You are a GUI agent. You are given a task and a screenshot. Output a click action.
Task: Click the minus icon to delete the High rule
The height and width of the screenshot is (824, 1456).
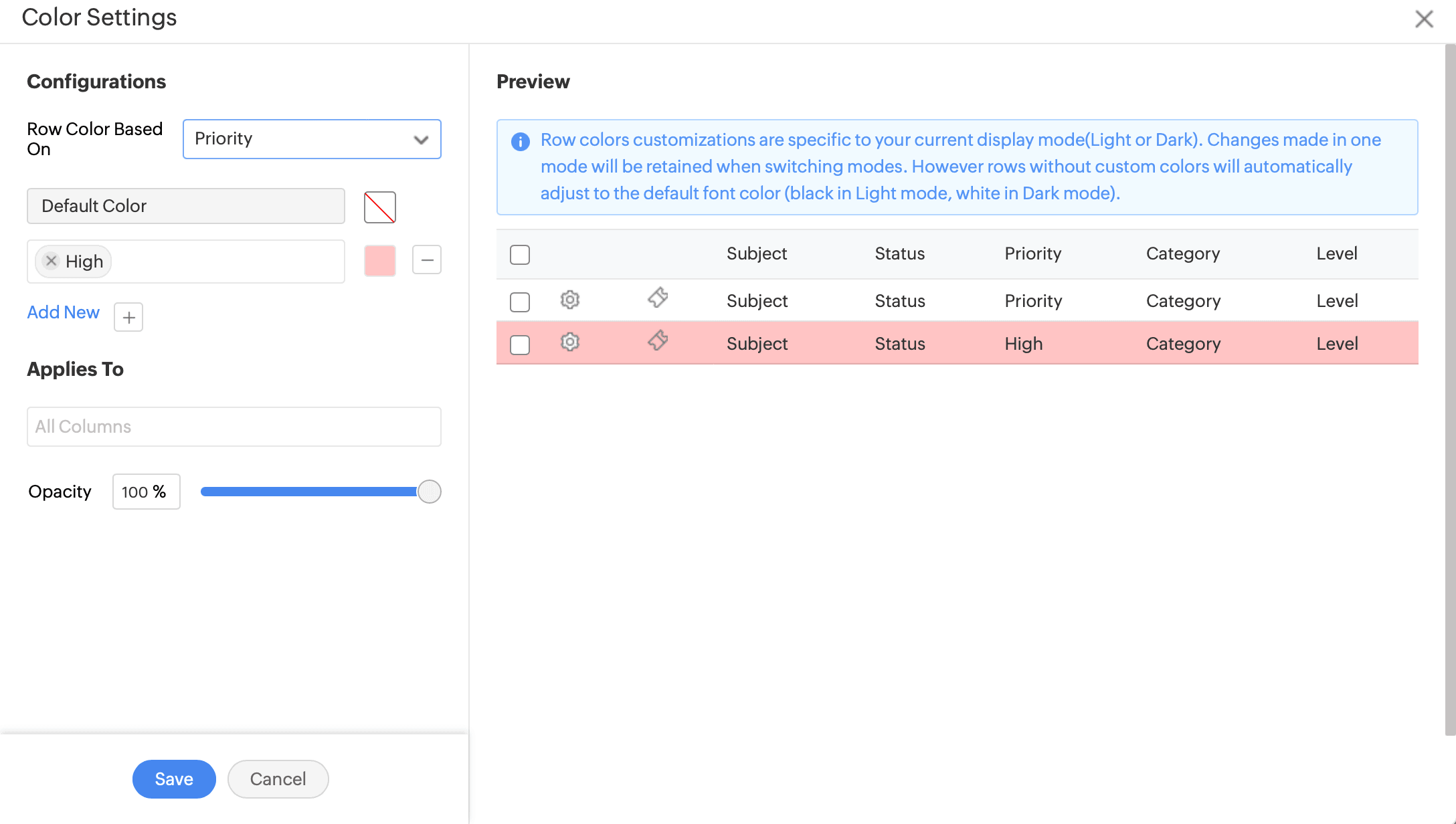click(x=427, y=260)
